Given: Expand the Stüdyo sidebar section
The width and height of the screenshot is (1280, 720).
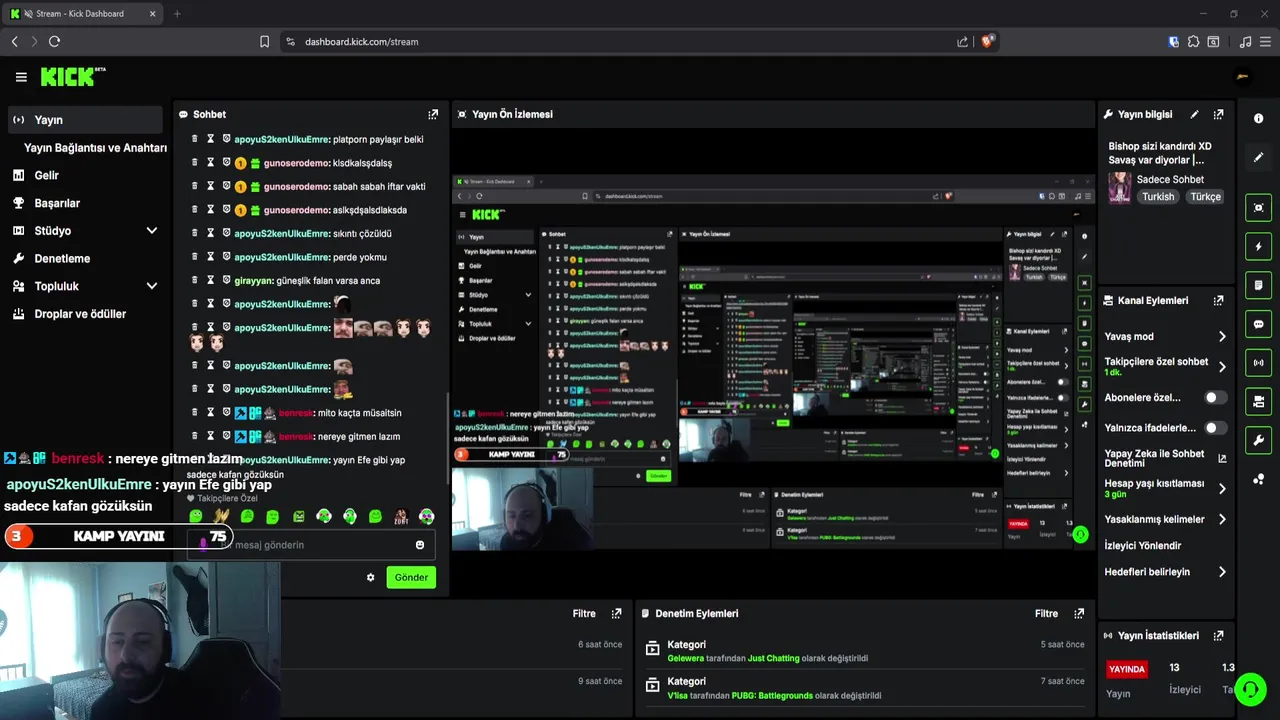Looking at the screenshot, I should click(x=152, y=231).
